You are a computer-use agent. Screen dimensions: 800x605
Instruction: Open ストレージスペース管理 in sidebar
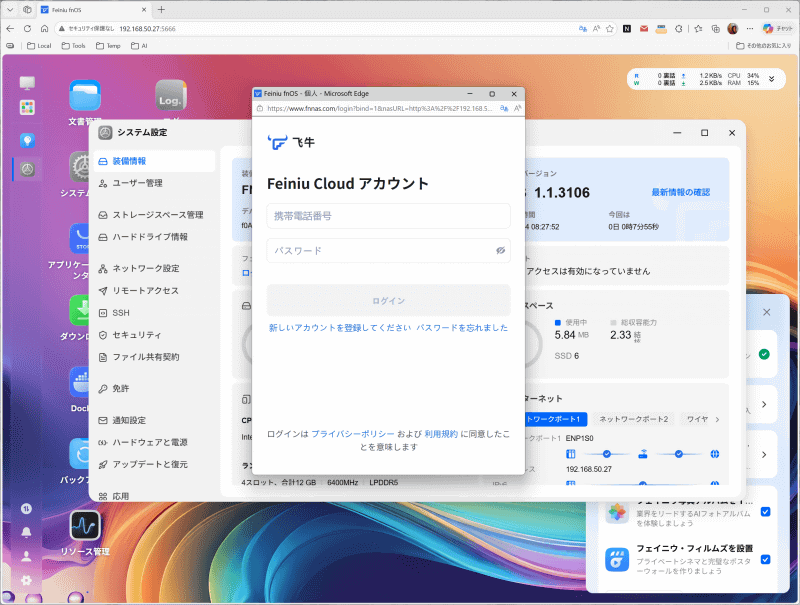(154, 215)
